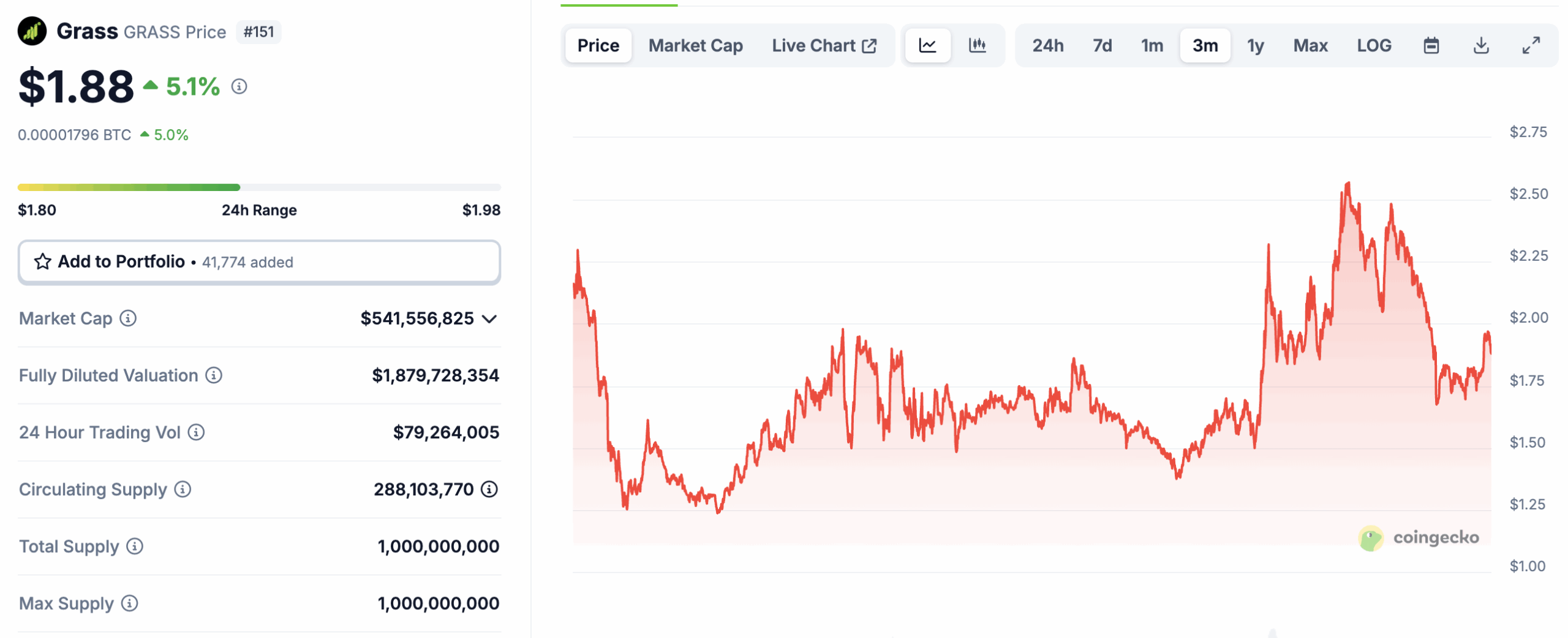Switch to candlestick chart view
1568x638 pixels.
click(976, 45)
